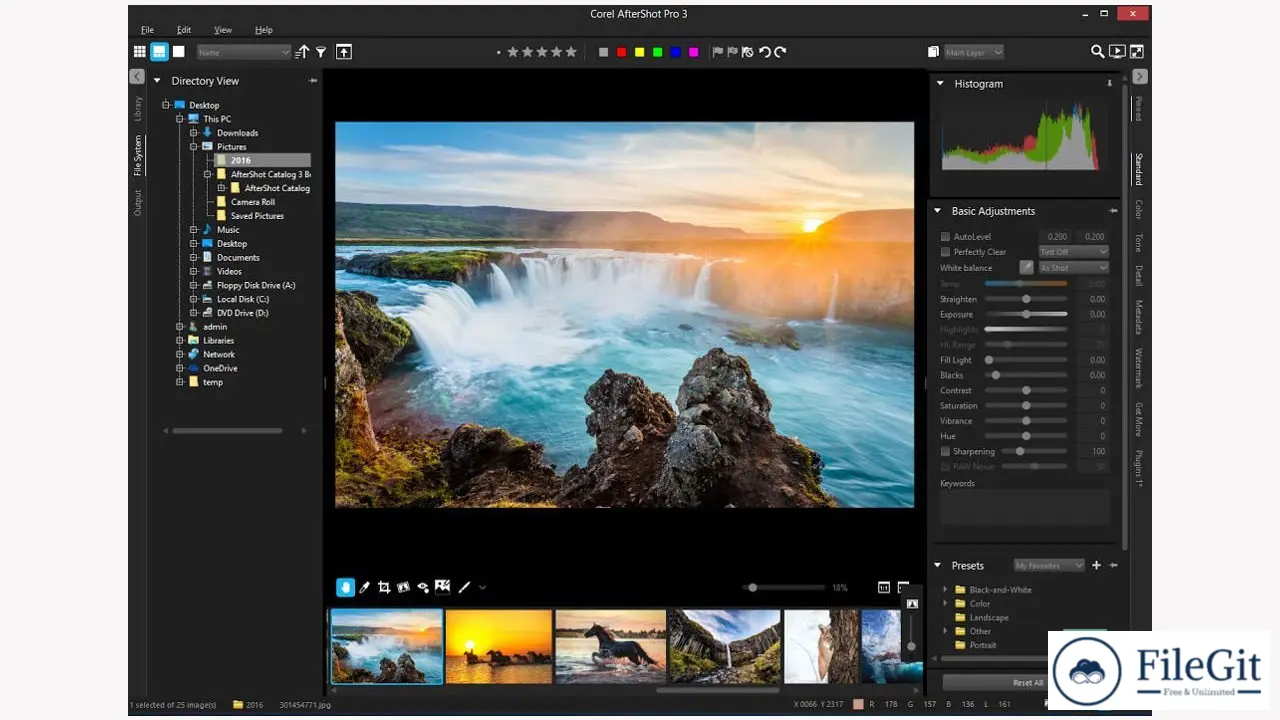Image resolution: width=1280 pixels, height=720 pixels.
Task: Click the Keywords input field
Action: (1025, 507)
